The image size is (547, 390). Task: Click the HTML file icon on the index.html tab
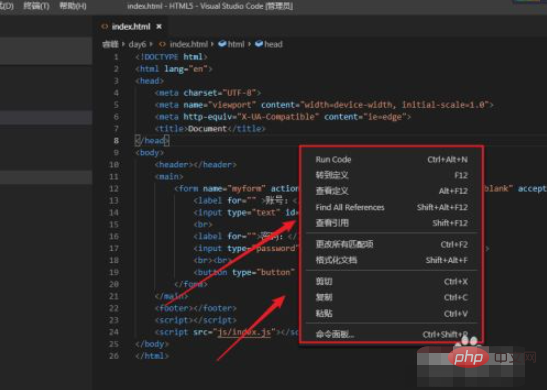(104, 27)
